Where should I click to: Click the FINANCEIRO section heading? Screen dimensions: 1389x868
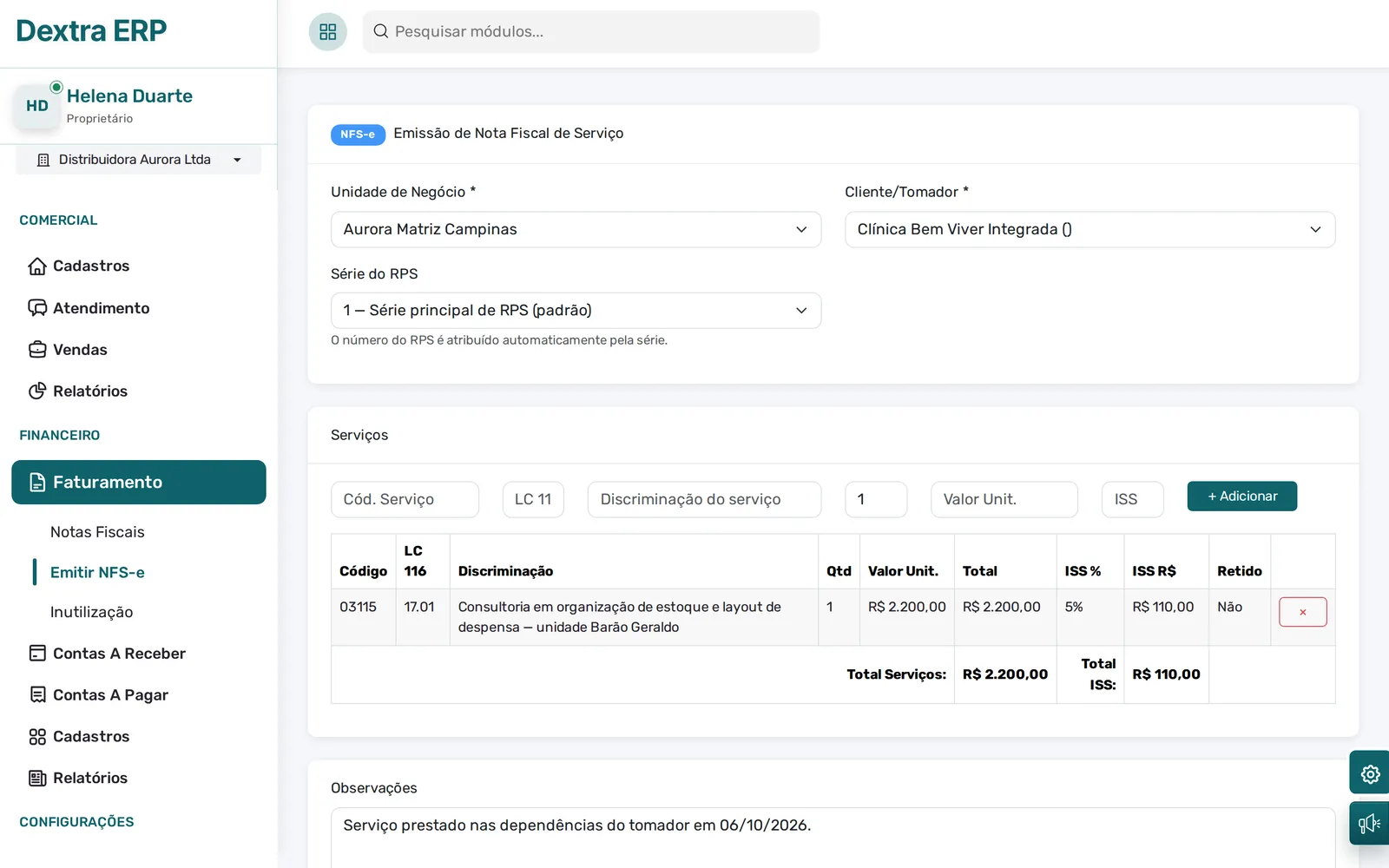(60, 436)
